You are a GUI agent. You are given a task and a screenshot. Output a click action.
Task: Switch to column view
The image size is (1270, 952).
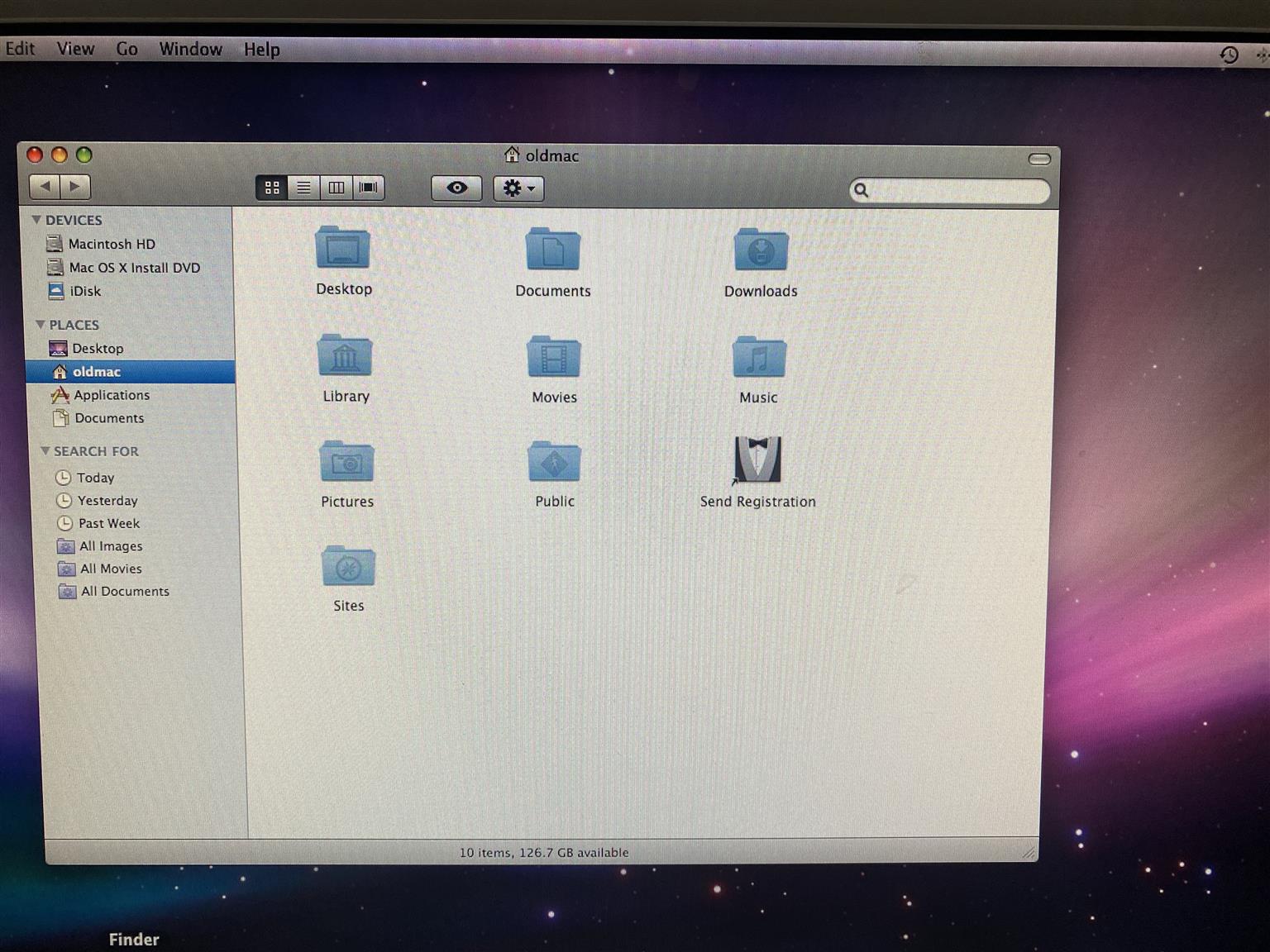336,188
